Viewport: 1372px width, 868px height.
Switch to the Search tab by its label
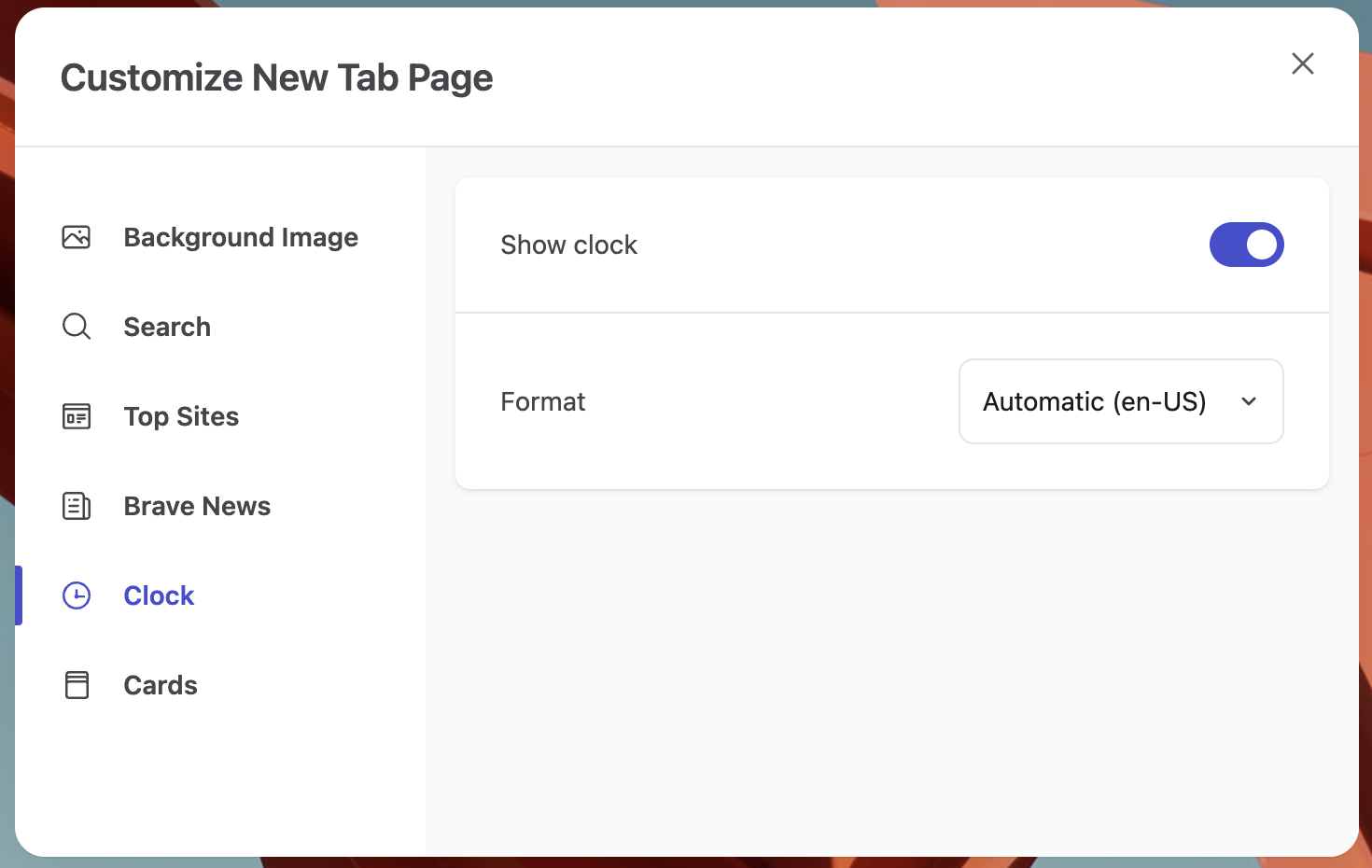(167, 327)
